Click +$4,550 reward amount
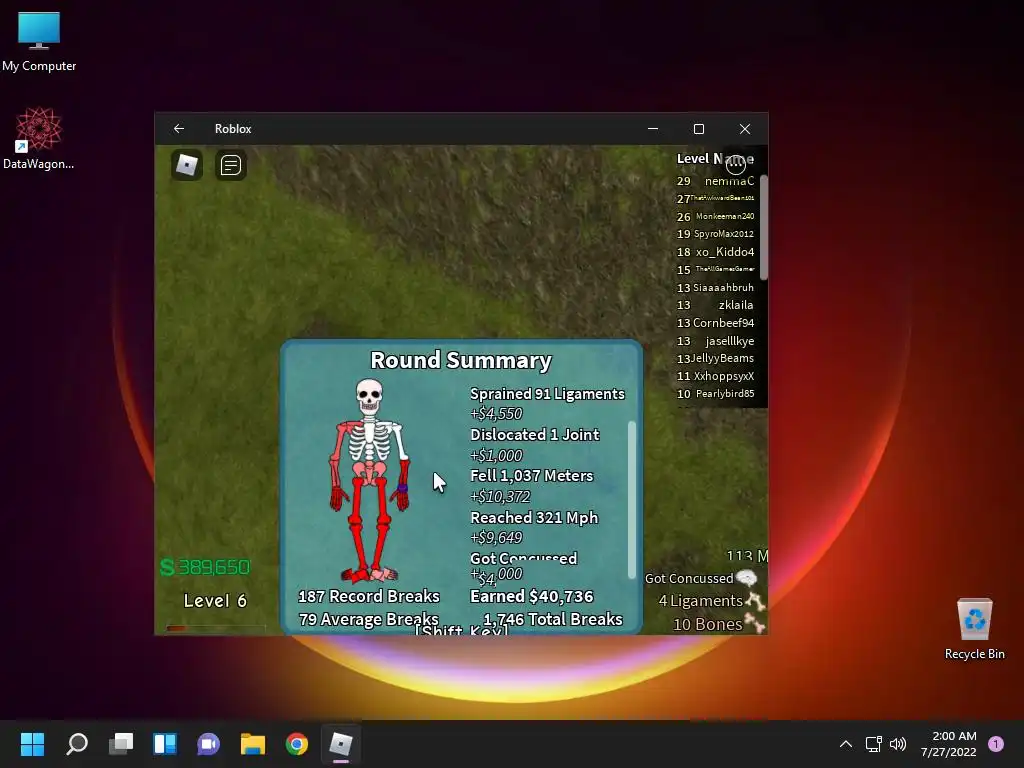The height and width of the screenshot is (768, 1024). pyautogui.click(x=496, y=413)
